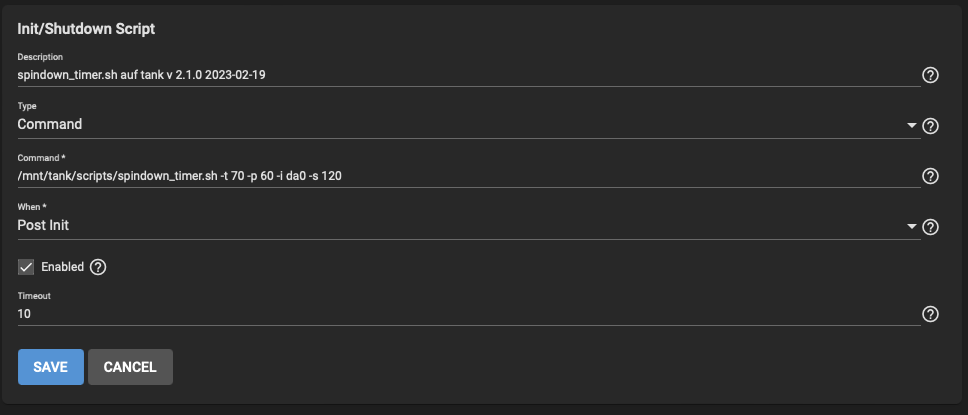968x415 pixels.
Task: Click the "When *" field label
Action: pyautogui.click(x=32, y=207)
